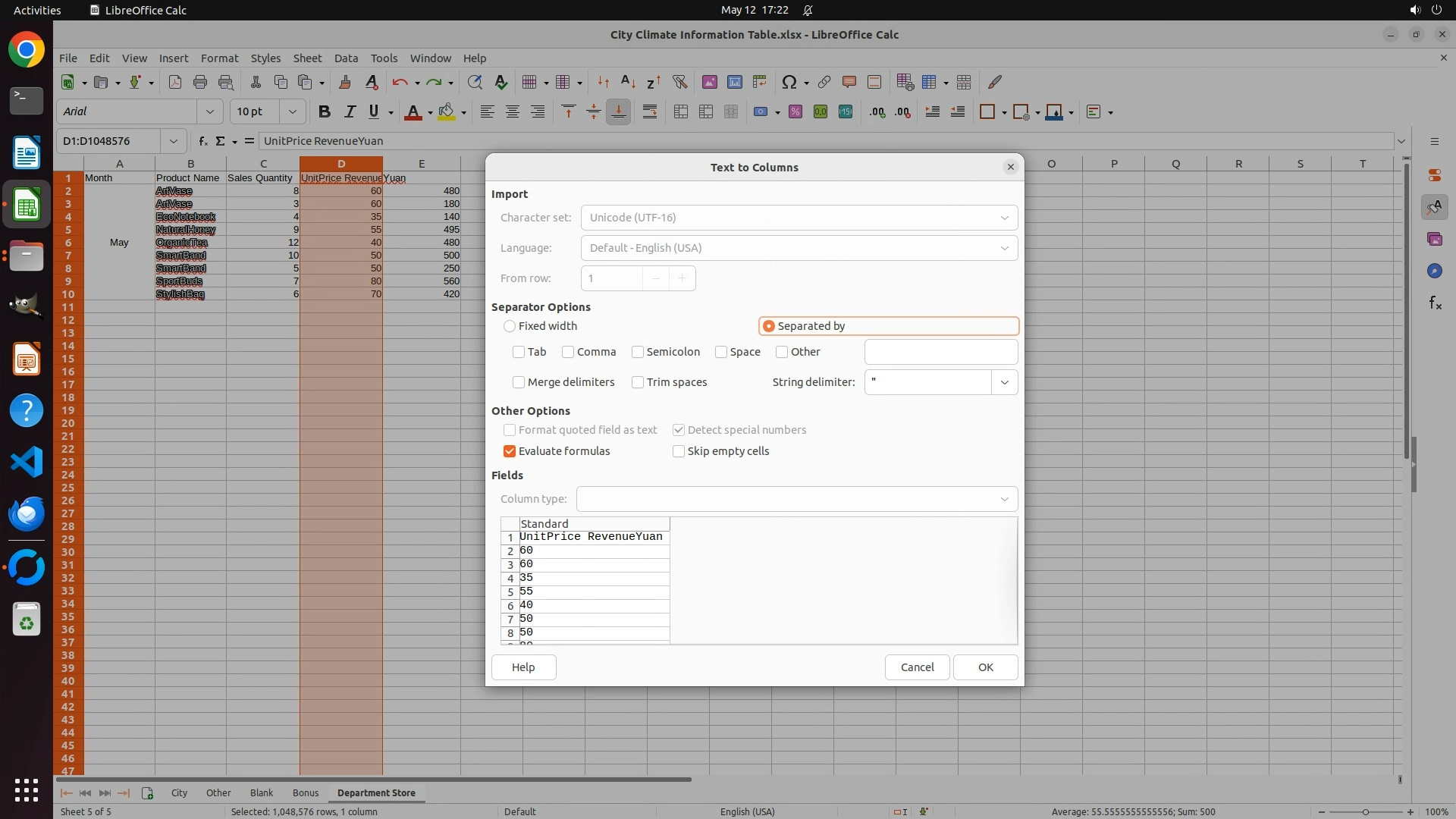
Task: Expand the font size dropdown
Action: 292,112
